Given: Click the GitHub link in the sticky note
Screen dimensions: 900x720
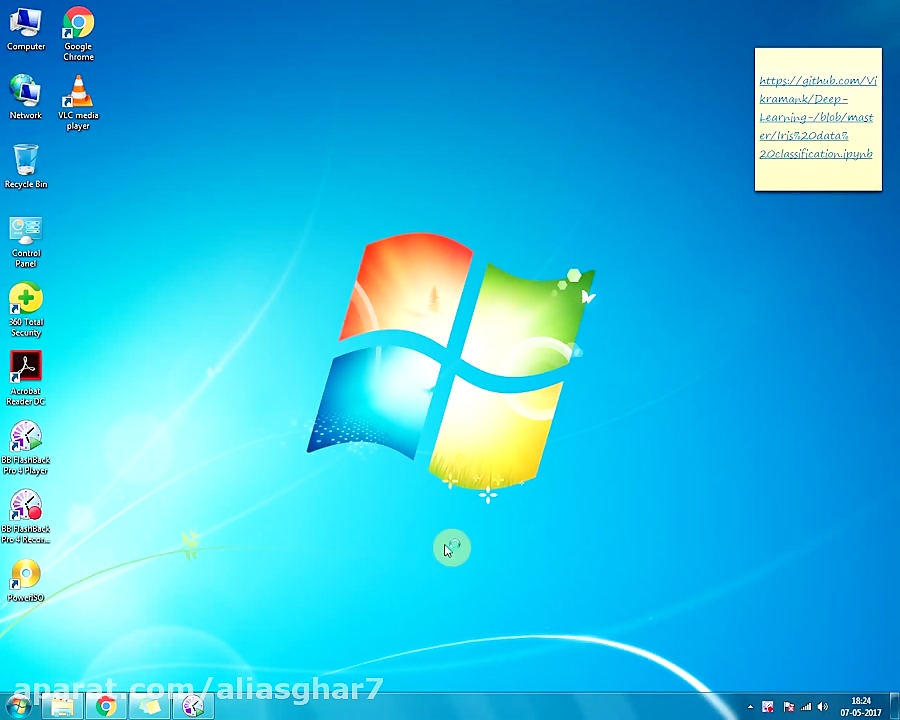Looking at the screenshot, I should coord(816,117).
